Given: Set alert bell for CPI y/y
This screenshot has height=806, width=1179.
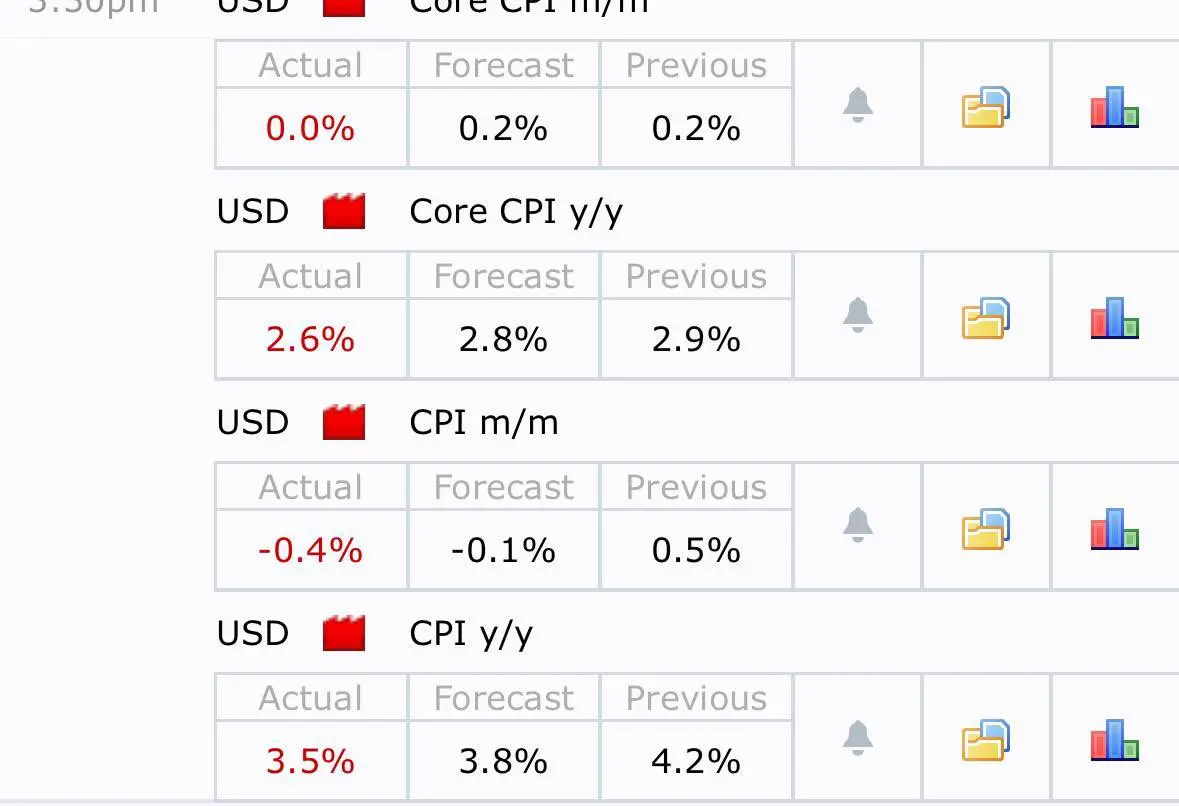Looking at the screenshot, I should pyautogui.click(x=858, y=738).
